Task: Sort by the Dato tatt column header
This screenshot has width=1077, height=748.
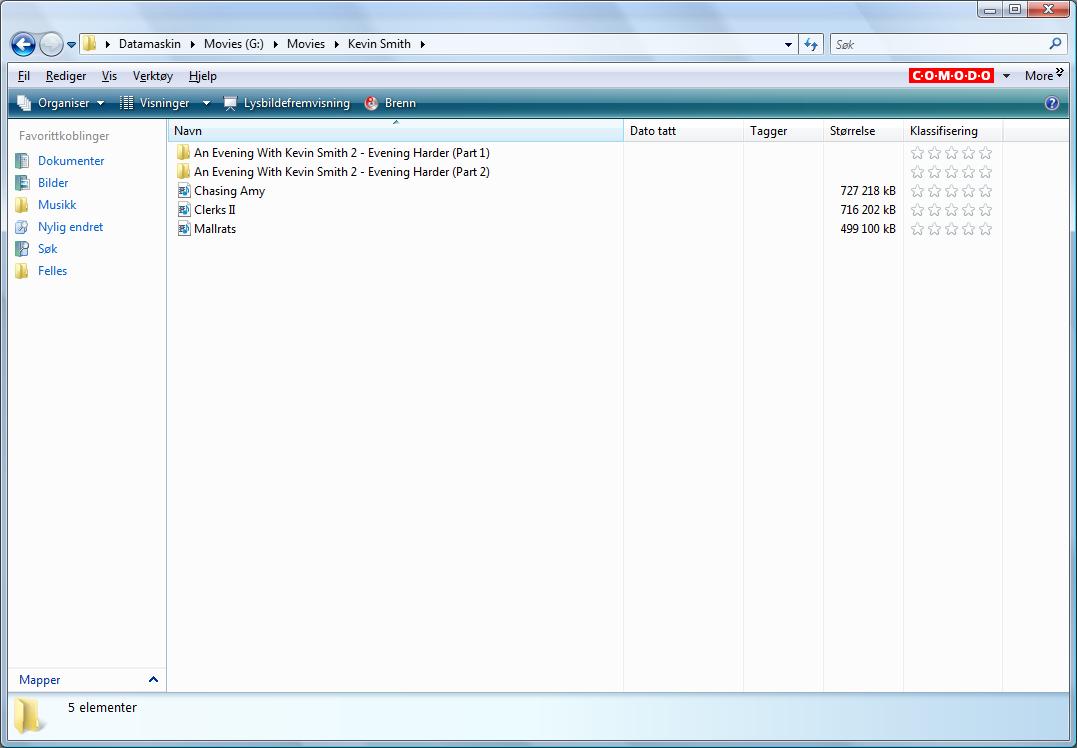Action: pyautogui.click(x=683, y=131)
